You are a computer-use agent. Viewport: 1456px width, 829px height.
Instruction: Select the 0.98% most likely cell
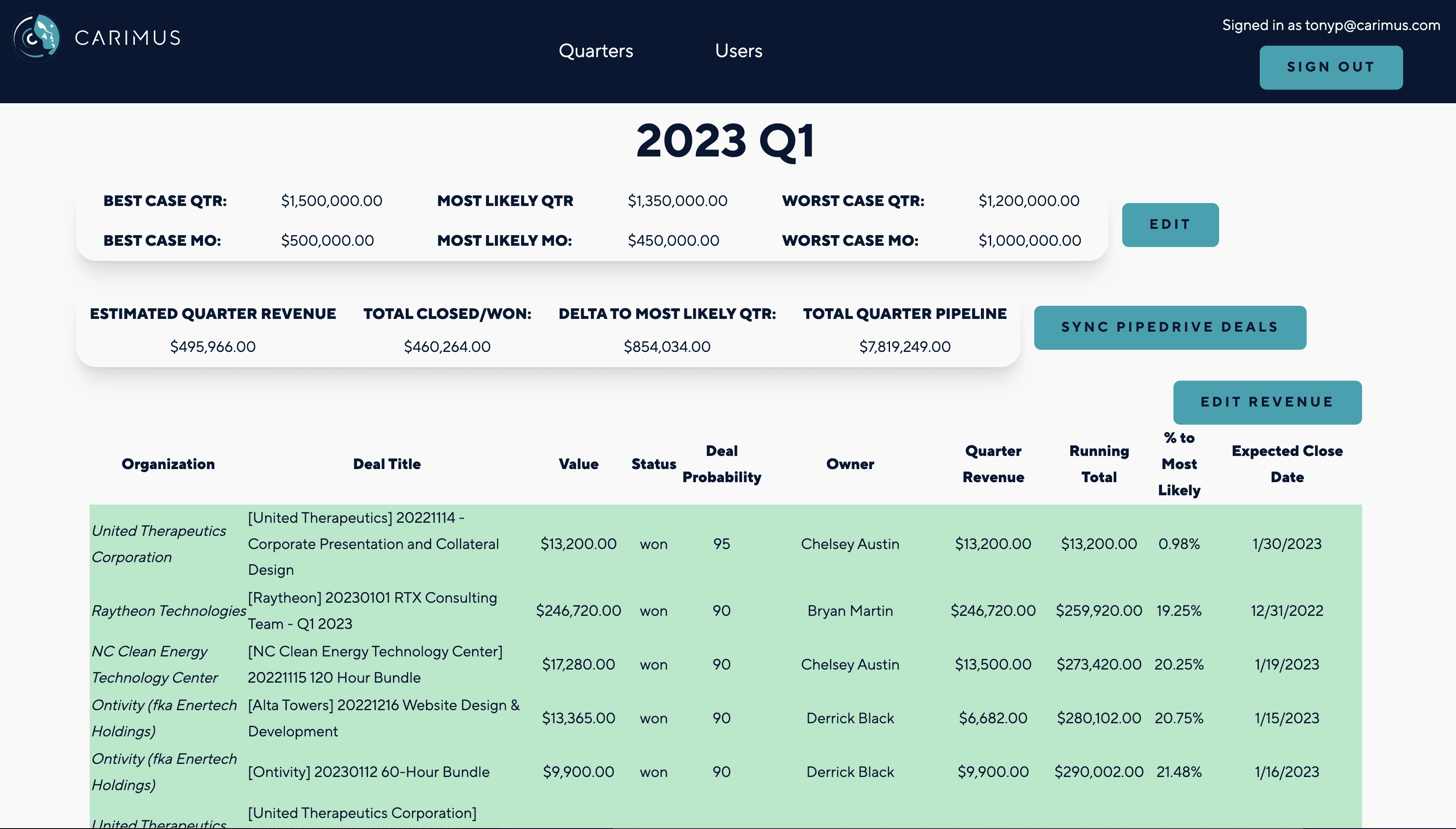(1179, 544)
